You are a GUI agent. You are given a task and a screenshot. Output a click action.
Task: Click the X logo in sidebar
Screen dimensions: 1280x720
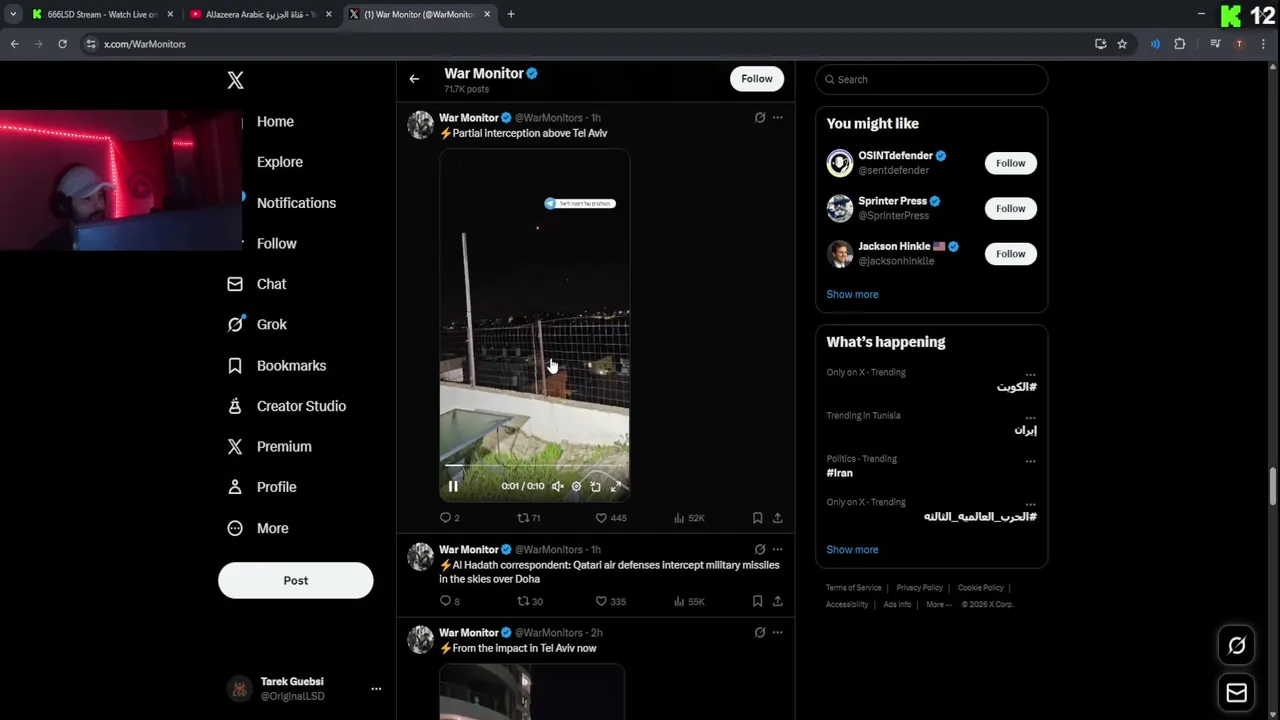235,80
